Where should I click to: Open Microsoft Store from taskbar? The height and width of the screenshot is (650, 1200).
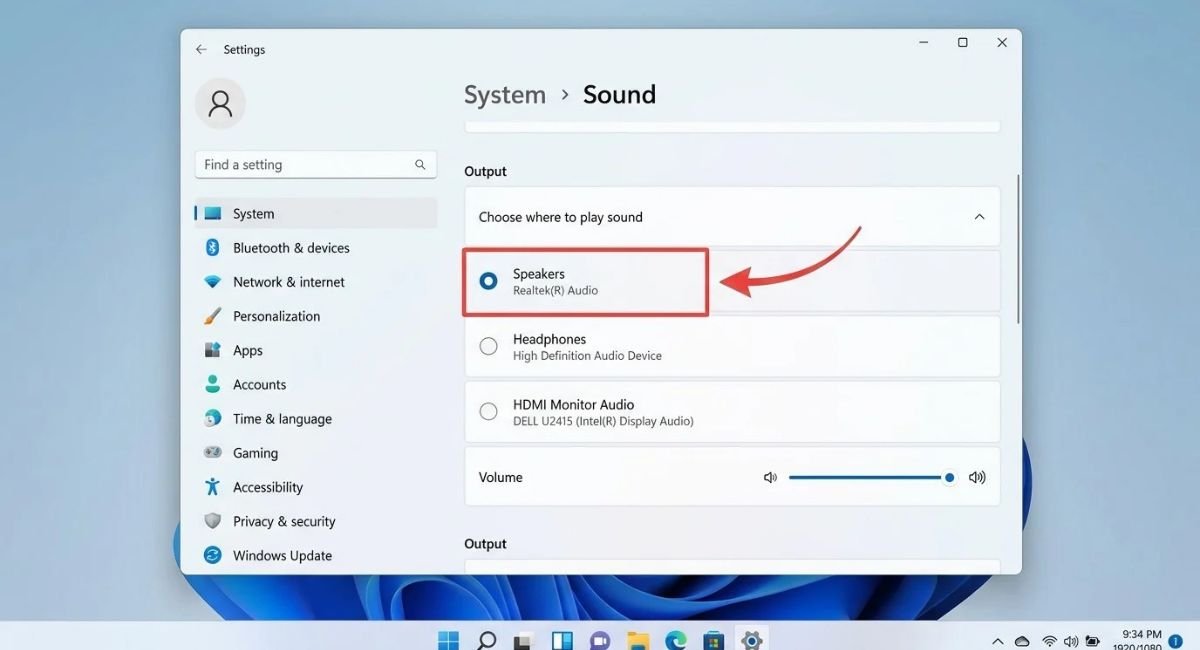click(x=714, y=640)
